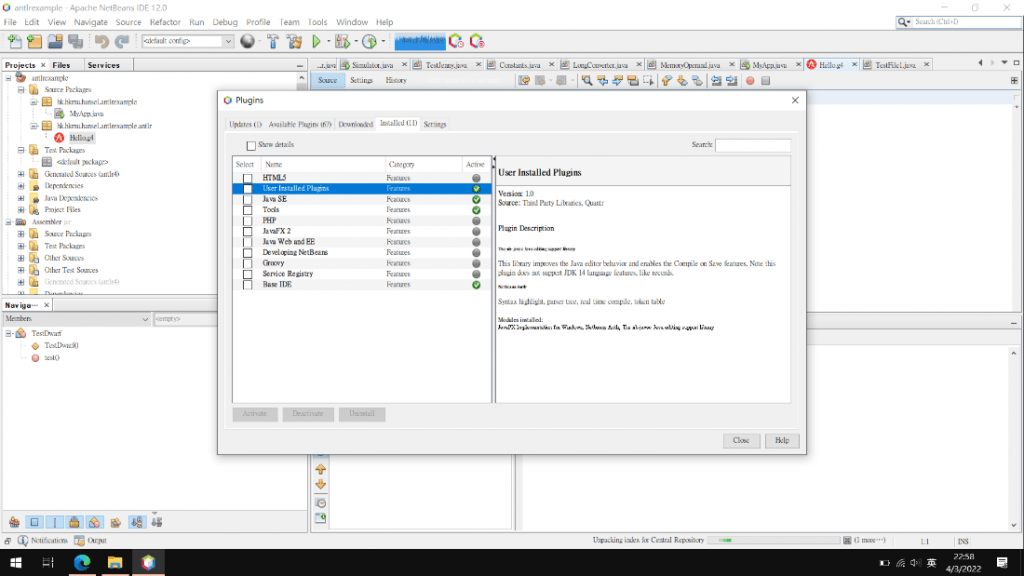
Task: Tick the checkbox for HTML5 plugin
Action: pyautogui.click(x=247, y=178)
